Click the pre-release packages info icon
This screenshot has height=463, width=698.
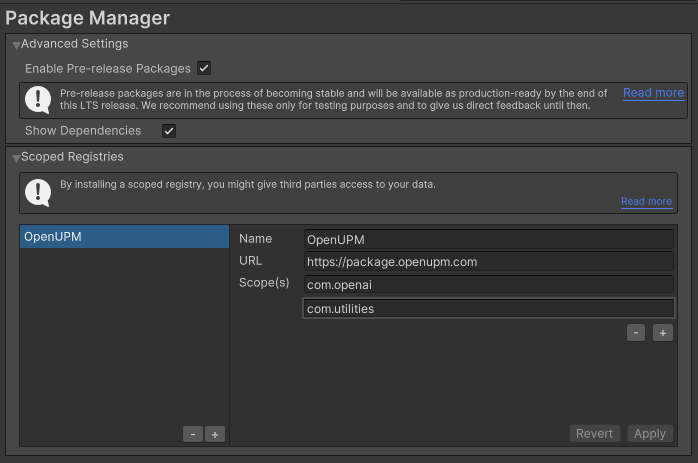coord(38,99)
